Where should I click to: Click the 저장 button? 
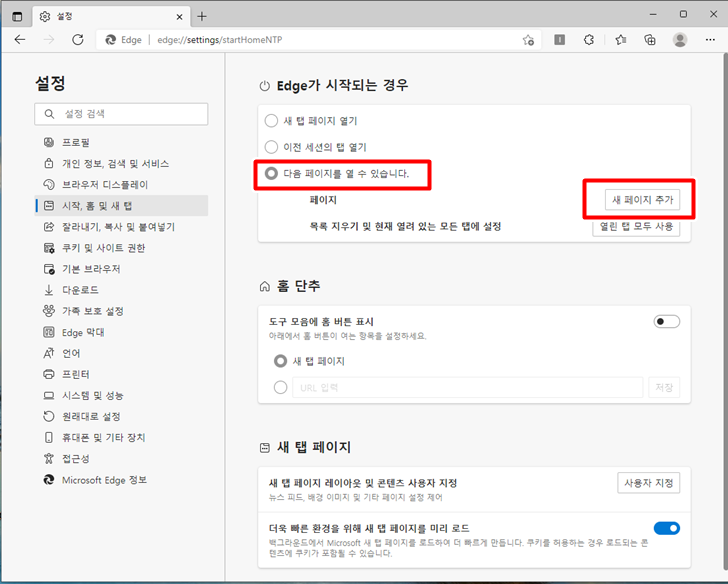tap(664, 387)
